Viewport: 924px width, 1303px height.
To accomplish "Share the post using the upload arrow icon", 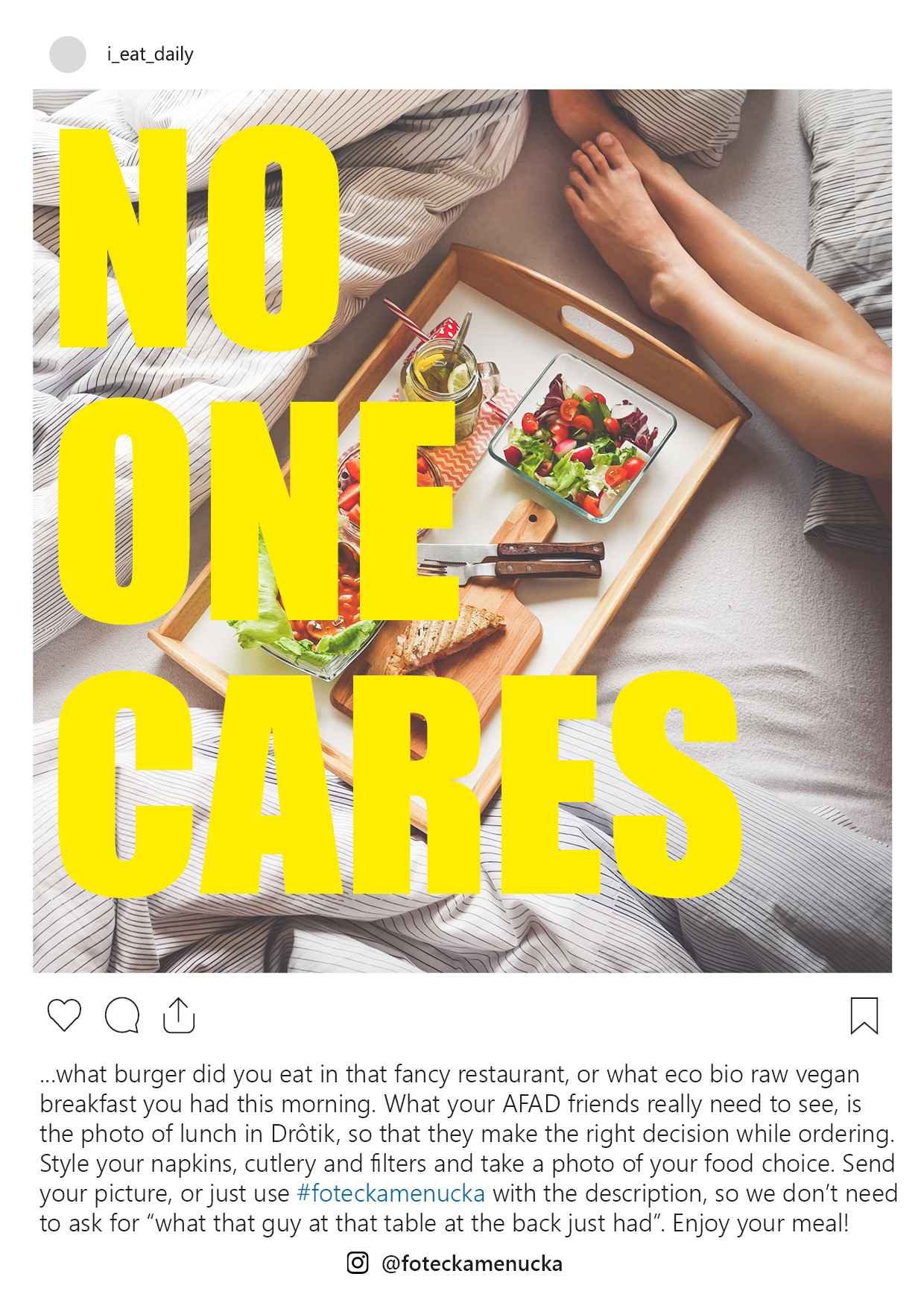I will (179, 1015).
